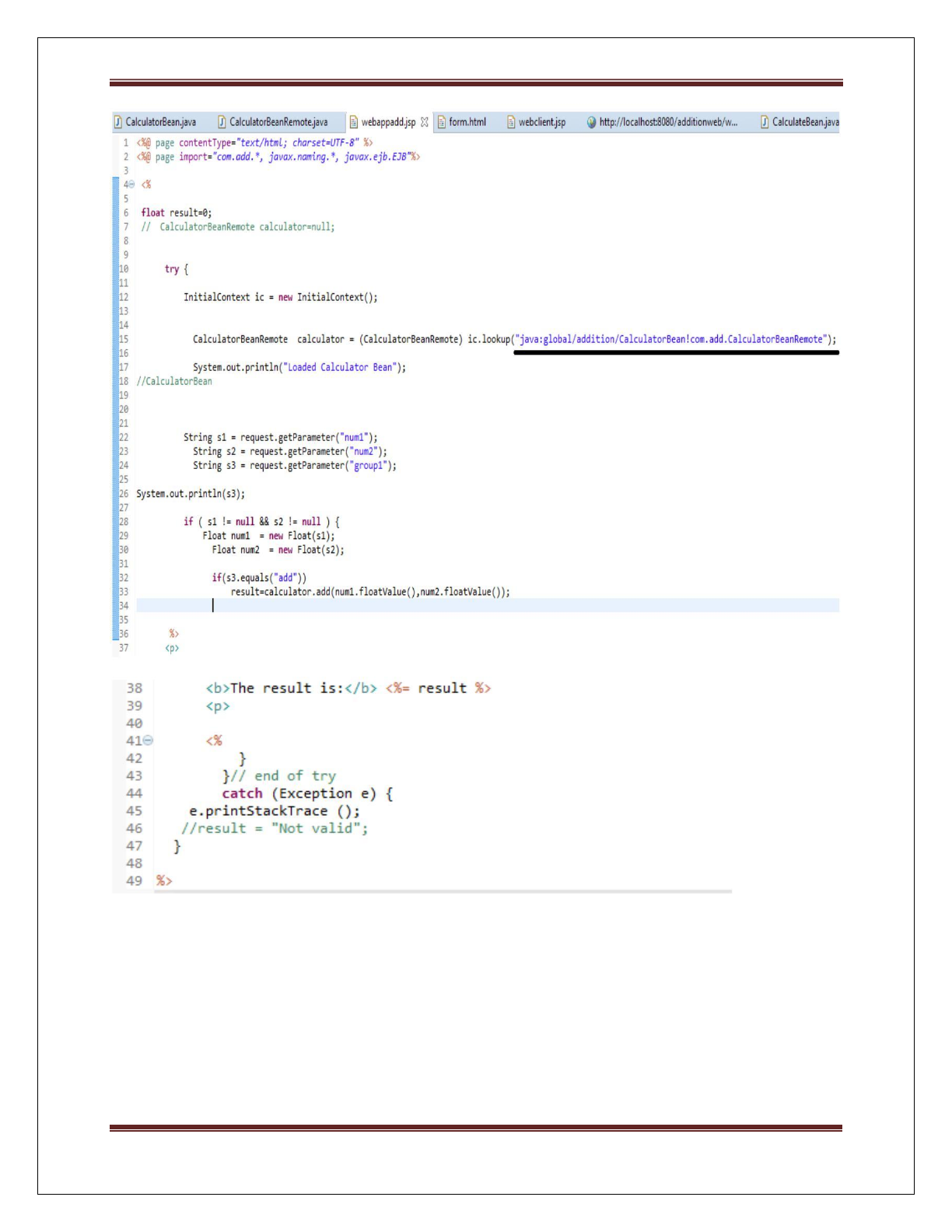Click the 'String s1 = request.getParameter("num1")' line
Image resolution: width=952 pixels, height=1232 pixels.
click(x=281, y=438)
